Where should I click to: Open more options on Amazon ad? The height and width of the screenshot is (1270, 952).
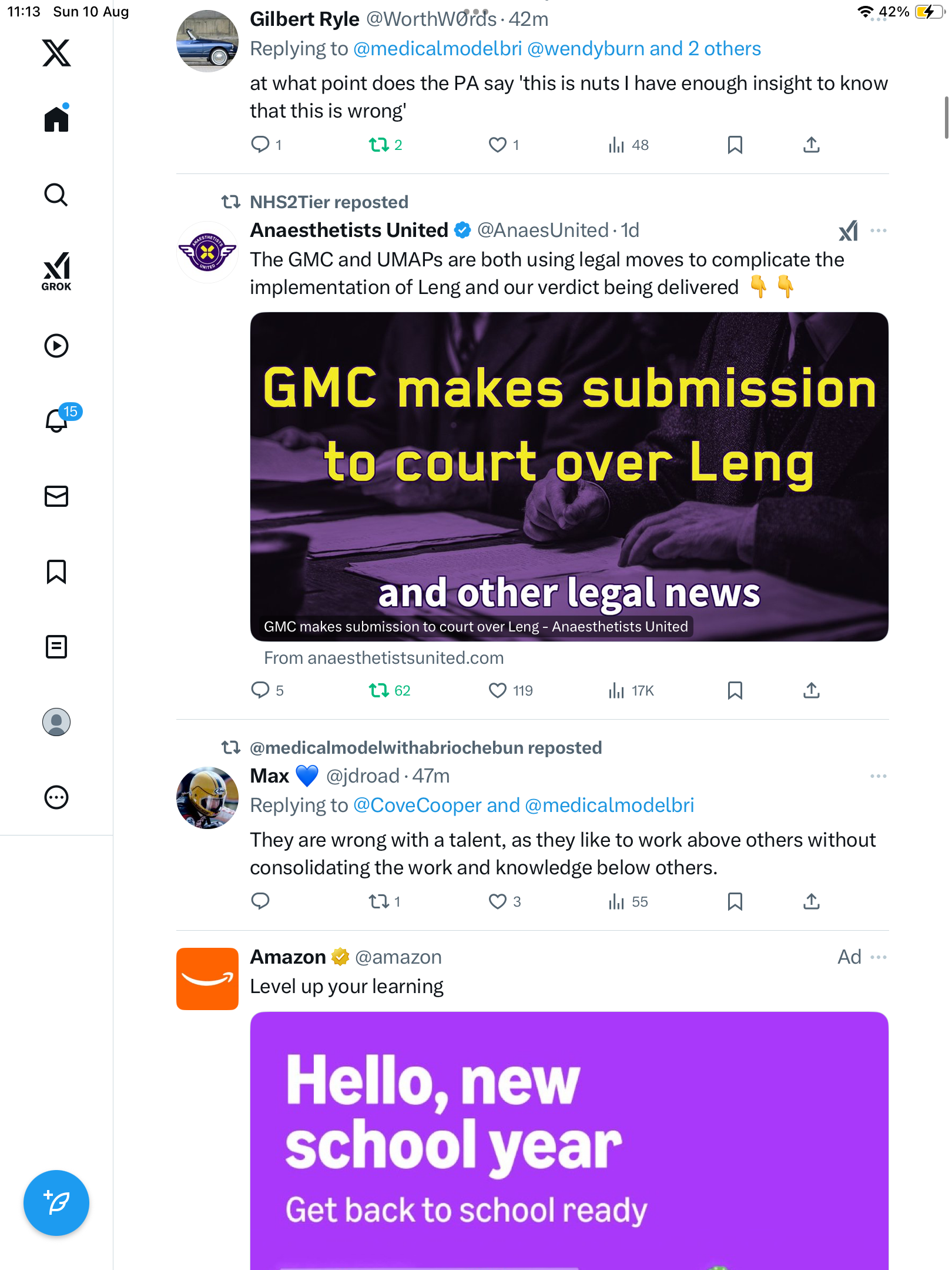tap(878, 957)
